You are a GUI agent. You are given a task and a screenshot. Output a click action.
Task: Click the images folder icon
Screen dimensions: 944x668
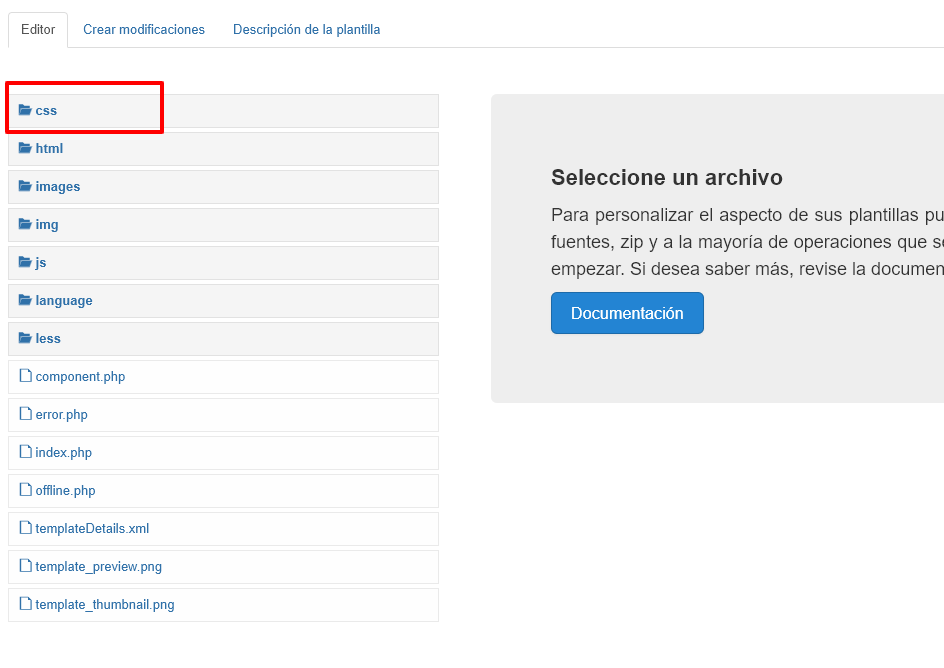click(25, 186)
